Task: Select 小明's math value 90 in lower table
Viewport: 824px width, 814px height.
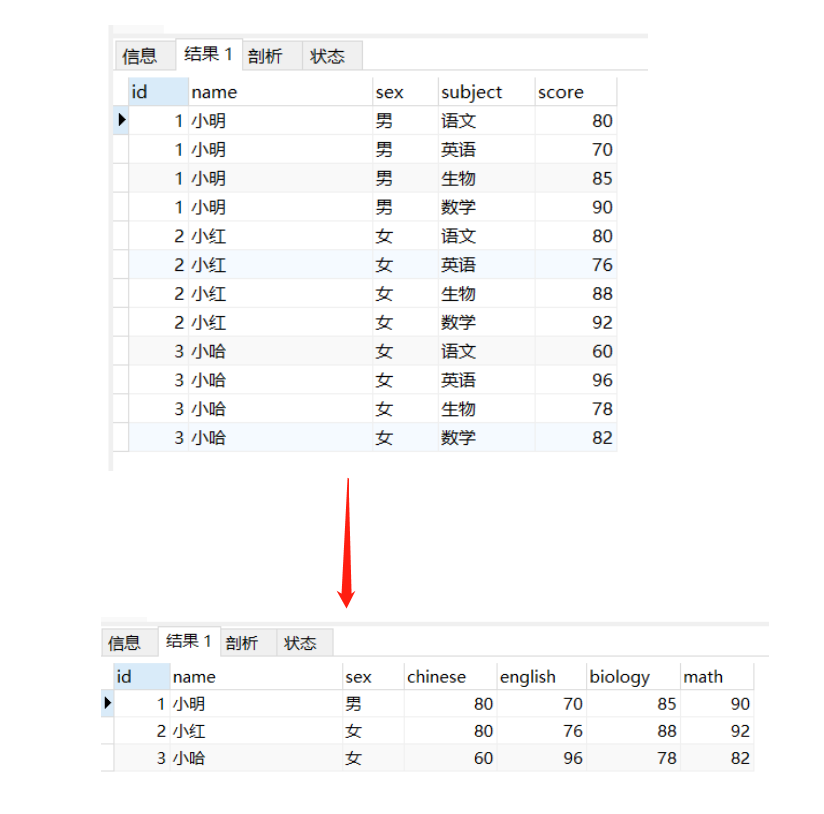Action: click(x=717, y=704)
